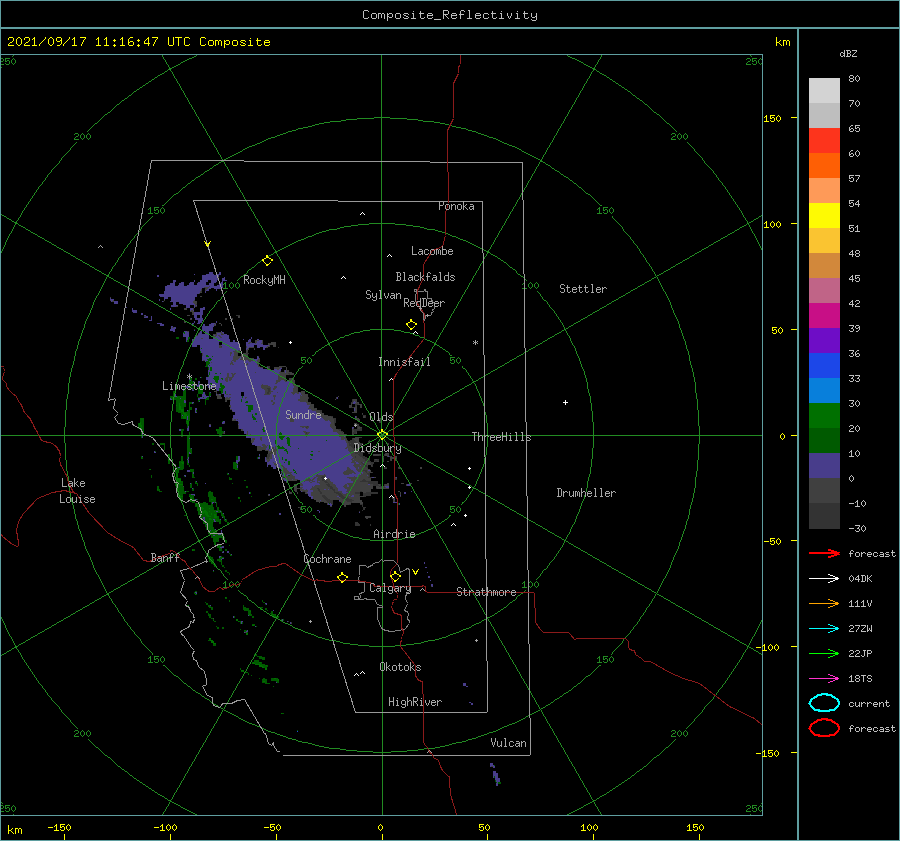Click the Stettler city label
The width and height of the screenshot is (900, 841).
[x=583, y=289]
